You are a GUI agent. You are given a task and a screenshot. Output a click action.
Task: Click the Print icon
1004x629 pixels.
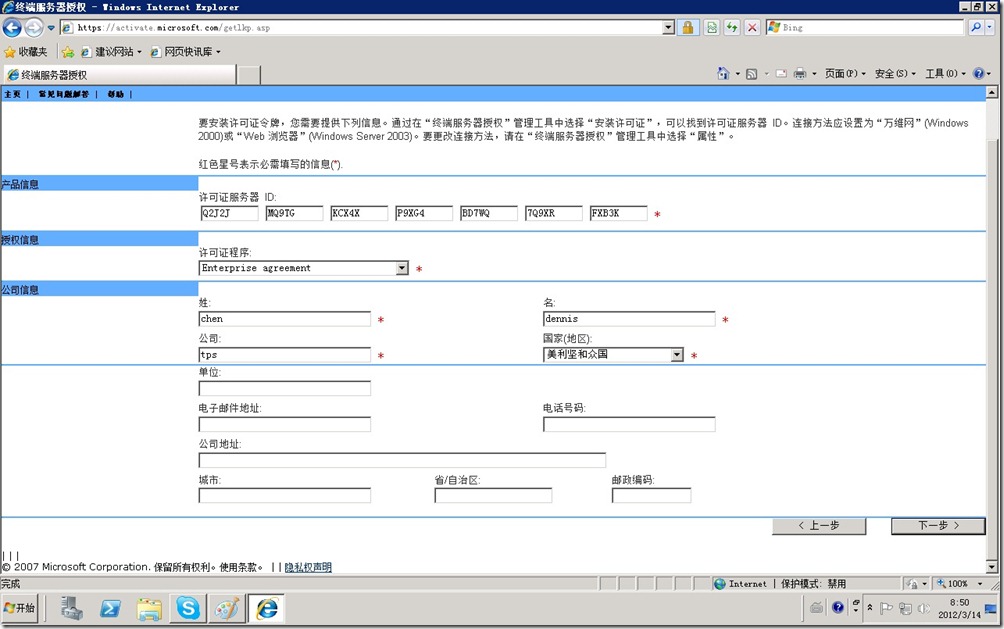click(800, 74)
